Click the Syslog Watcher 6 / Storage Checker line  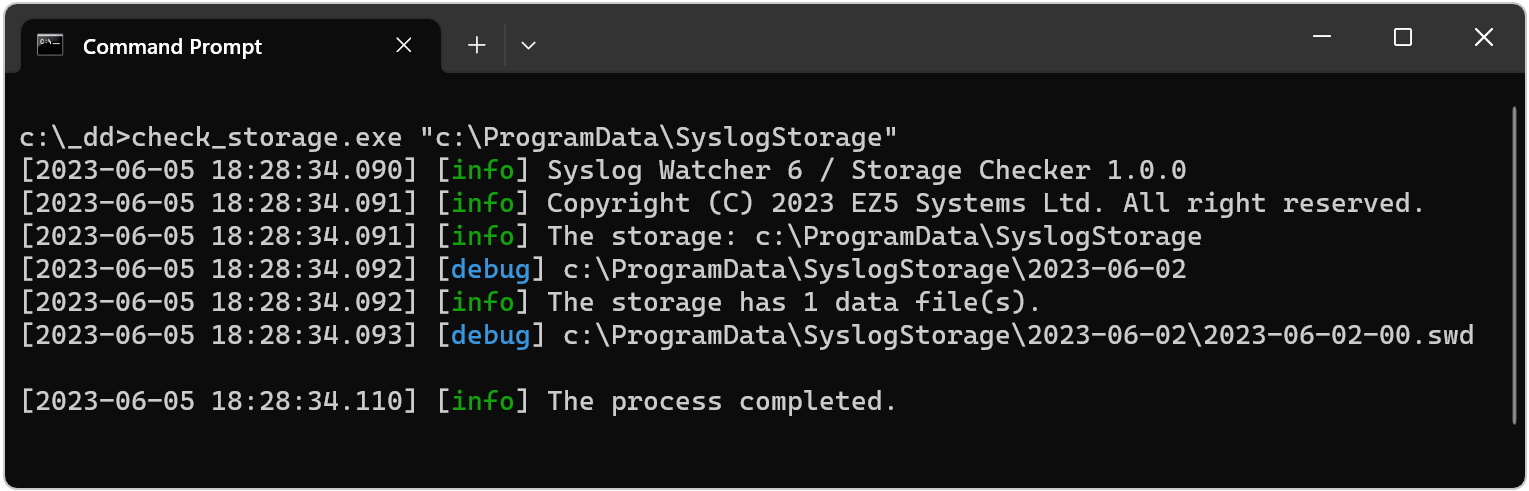(866, 170)
